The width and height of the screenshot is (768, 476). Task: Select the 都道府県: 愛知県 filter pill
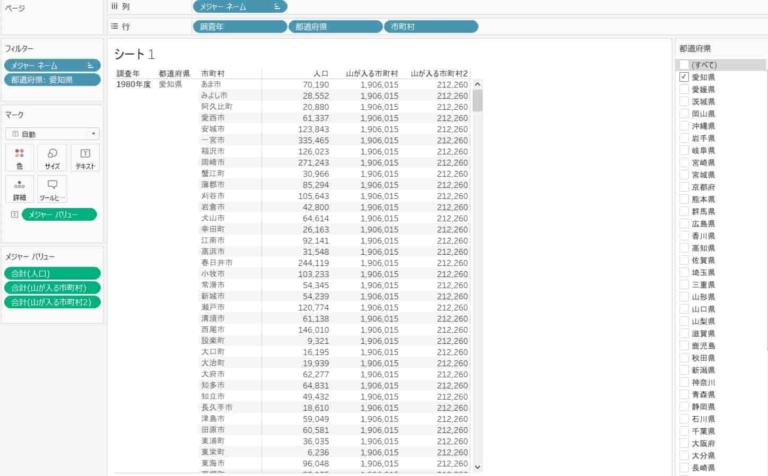(52, 79)
